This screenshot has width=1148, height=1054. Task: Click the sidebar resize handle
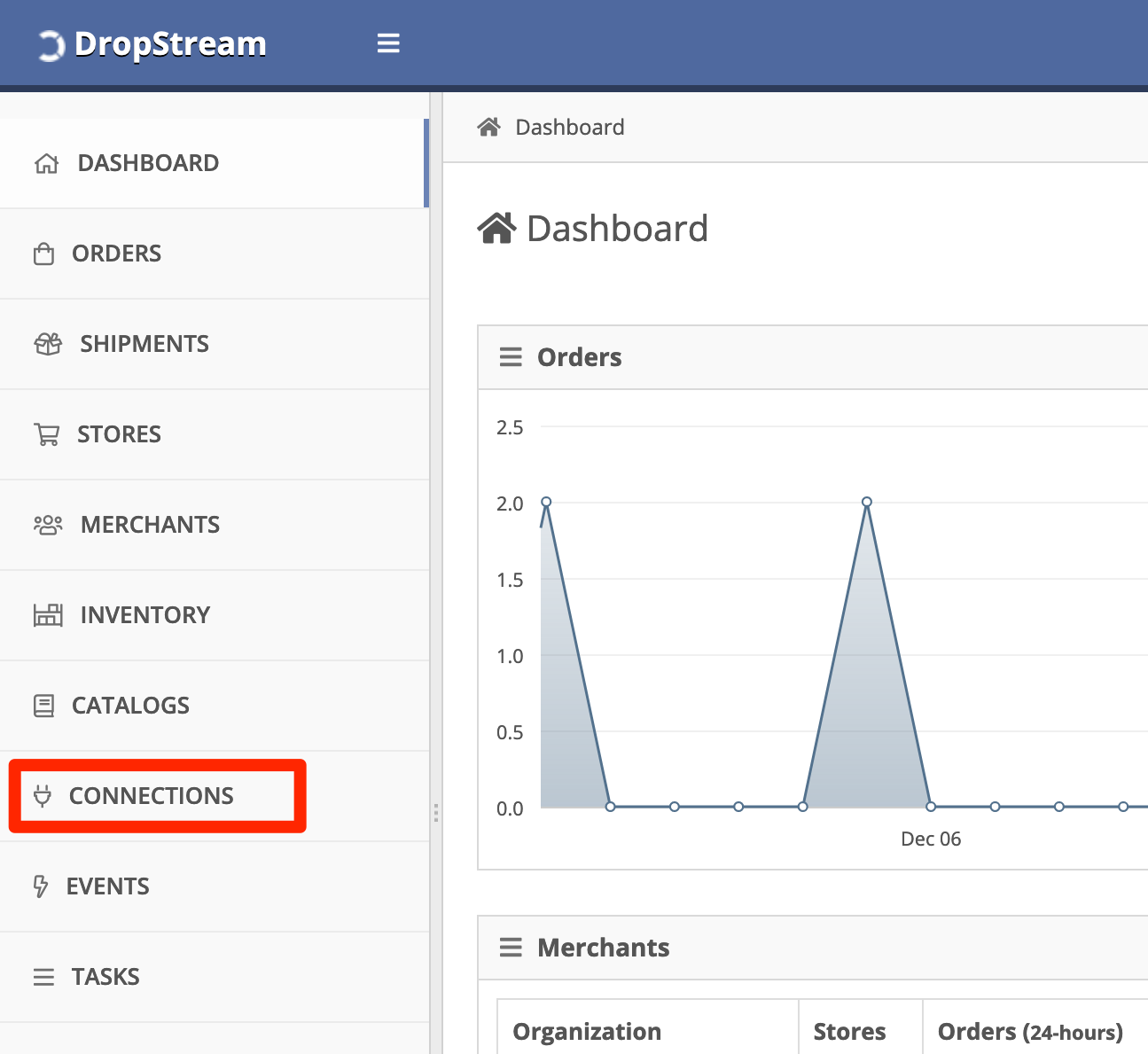pos(435,812)
